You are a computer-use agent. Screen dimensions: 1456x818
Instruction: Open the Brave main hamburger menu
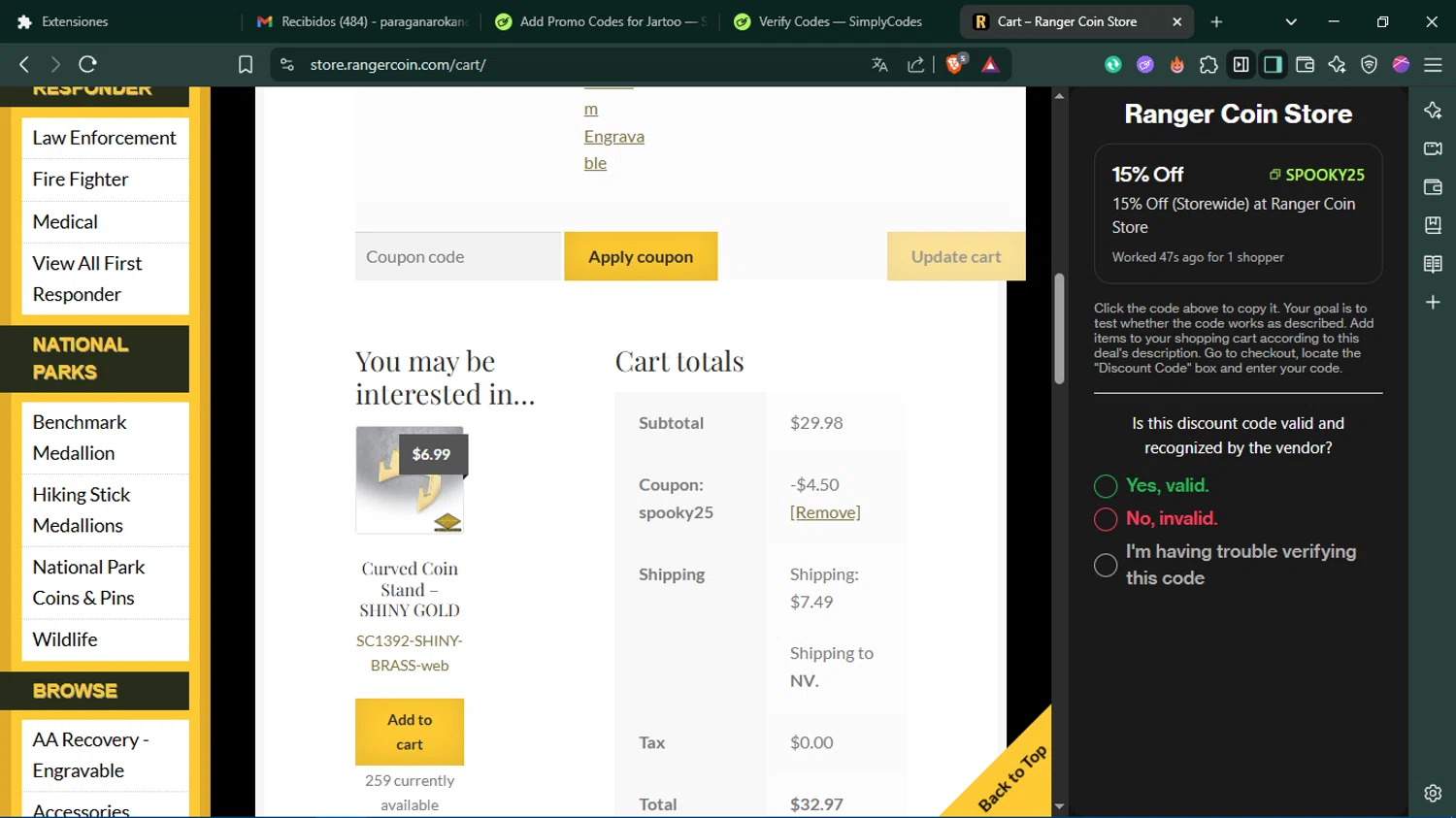coord(1433,64)
